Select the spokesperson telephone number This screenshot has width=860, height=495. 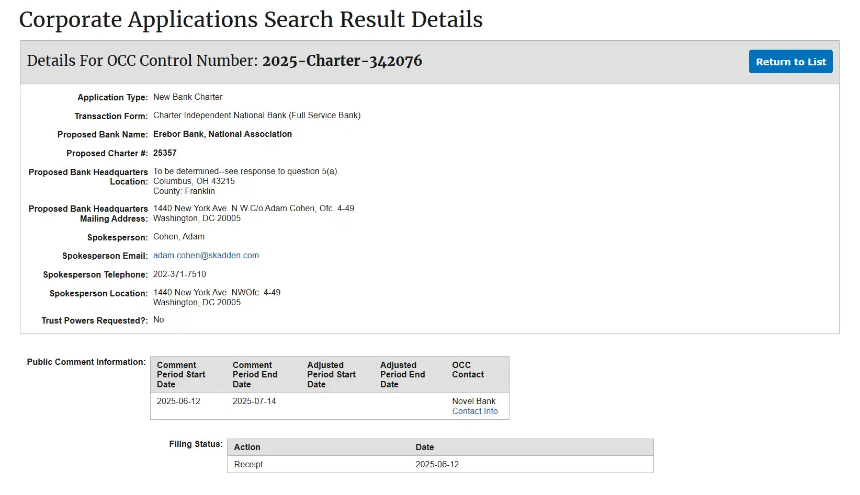click(180, 274)
